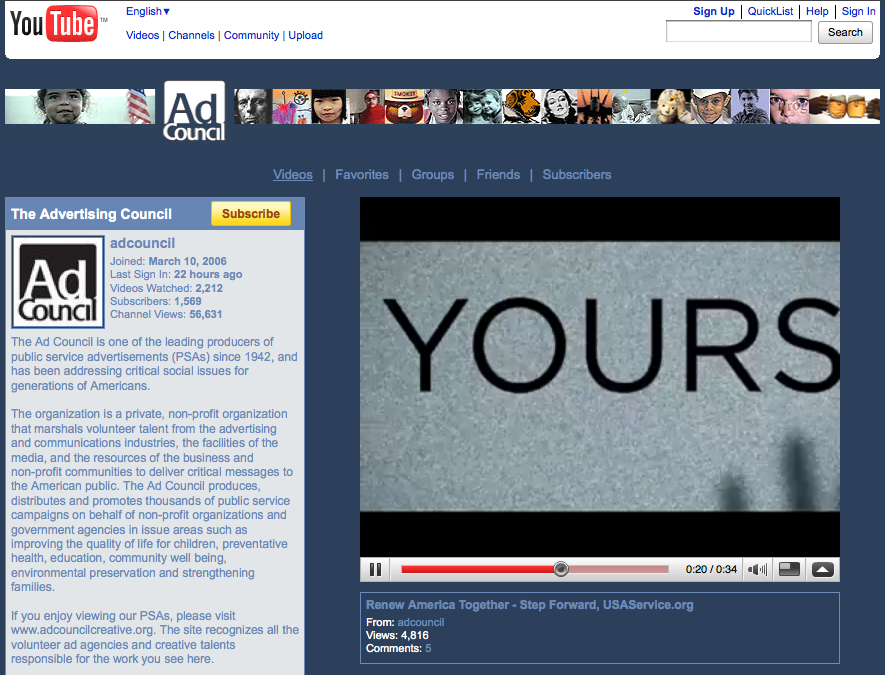This screenshot has height=675, width=885.
Task: Open the Renew America Together video title
Action: click(529, 605)
